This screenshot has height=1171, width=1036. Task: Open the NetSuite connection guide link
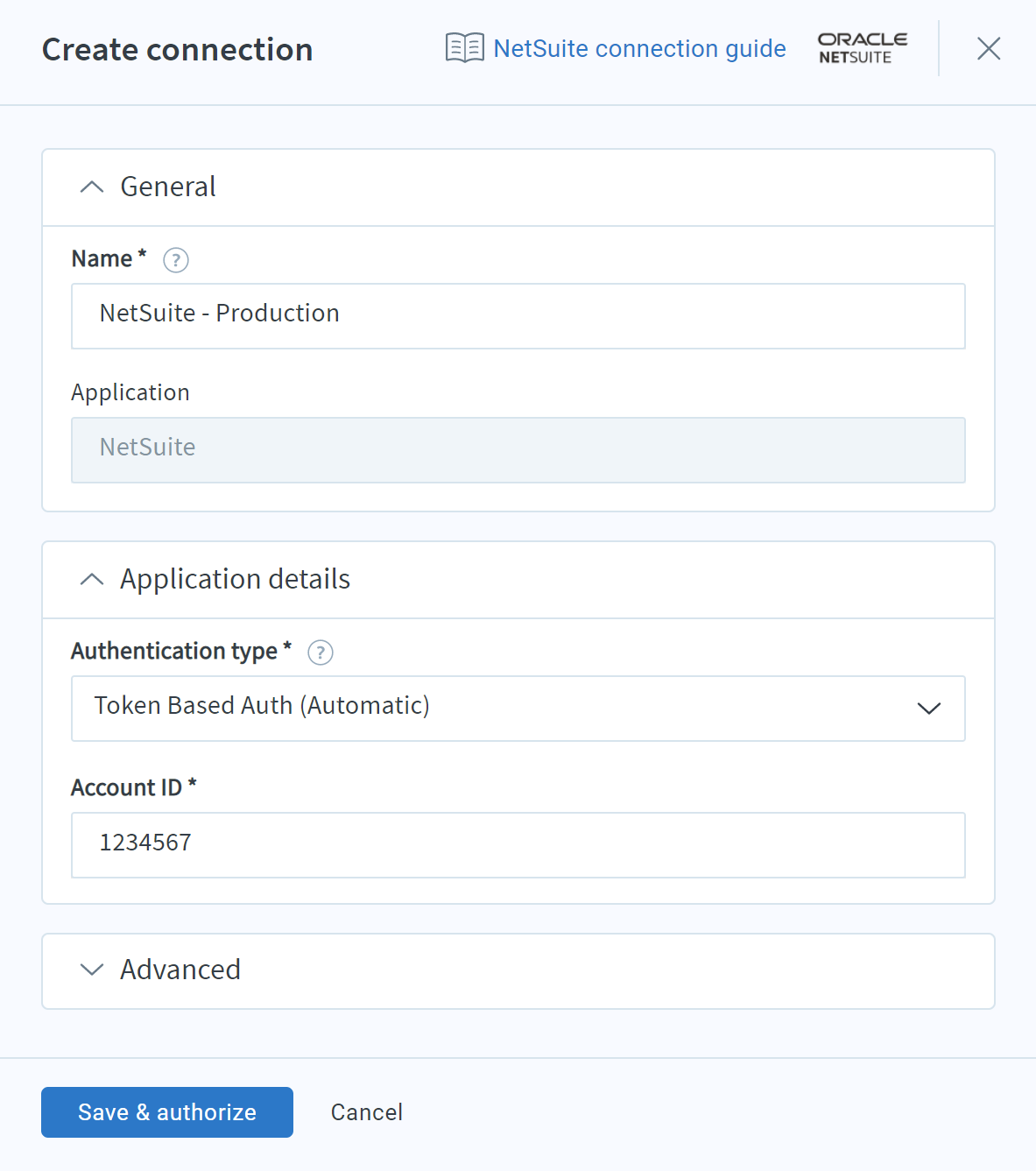(639, 48)
